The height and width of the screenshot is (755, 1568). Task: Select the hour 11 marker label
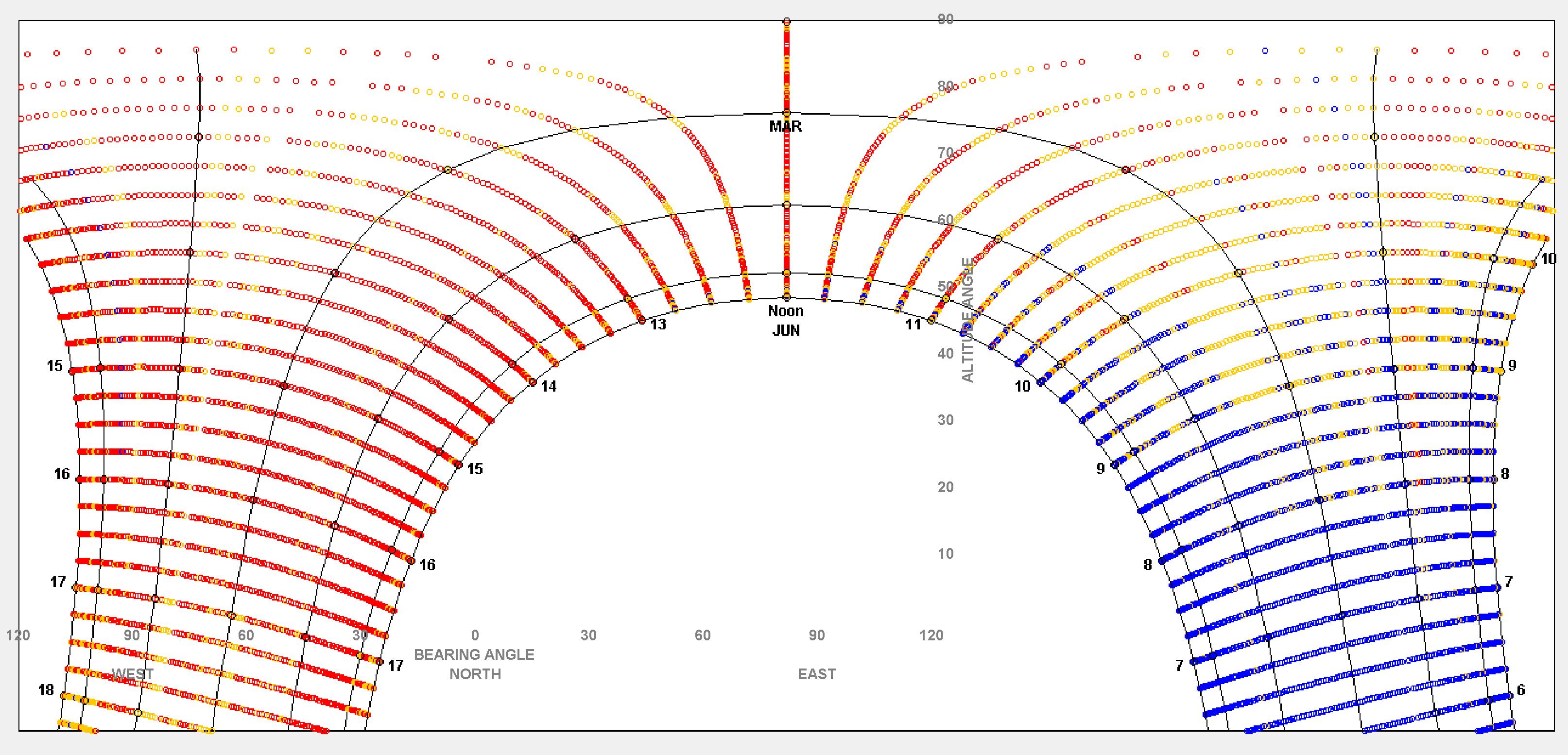click(x=913, y=324)
